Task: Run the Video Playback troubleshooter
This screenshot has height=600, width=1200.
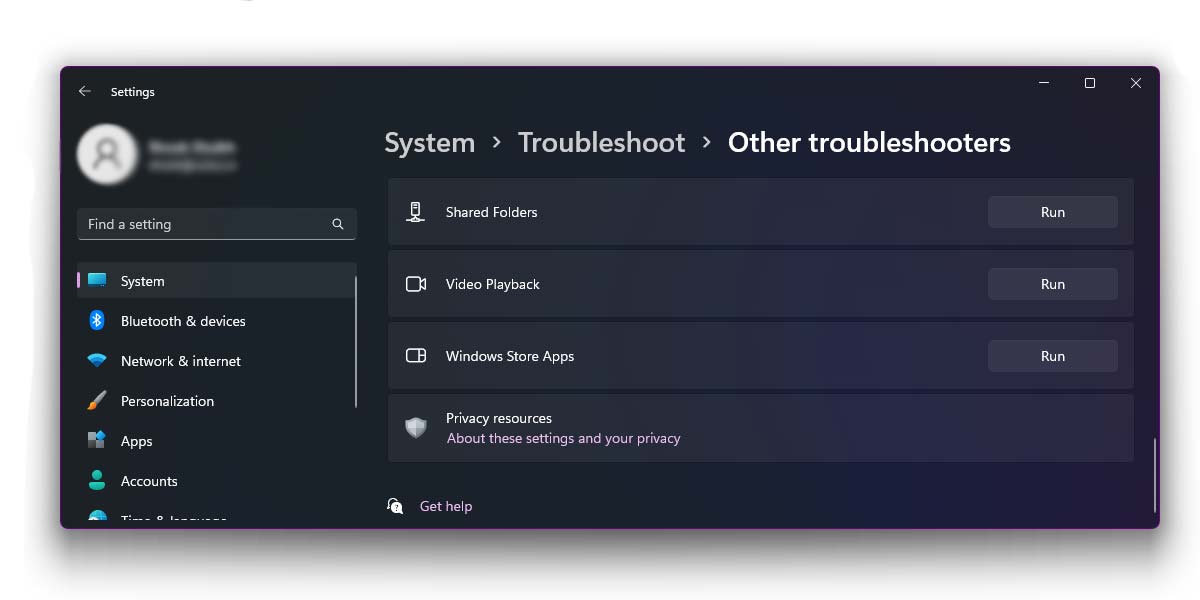Action: point(1053,284)
